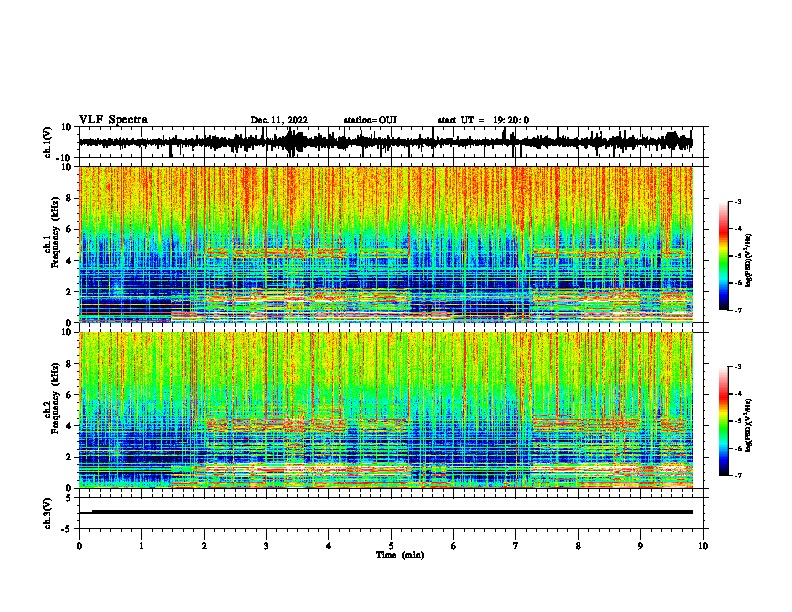
Task: Click the ch.1 voltage waveform trace
Action: [x=385, y=142]
